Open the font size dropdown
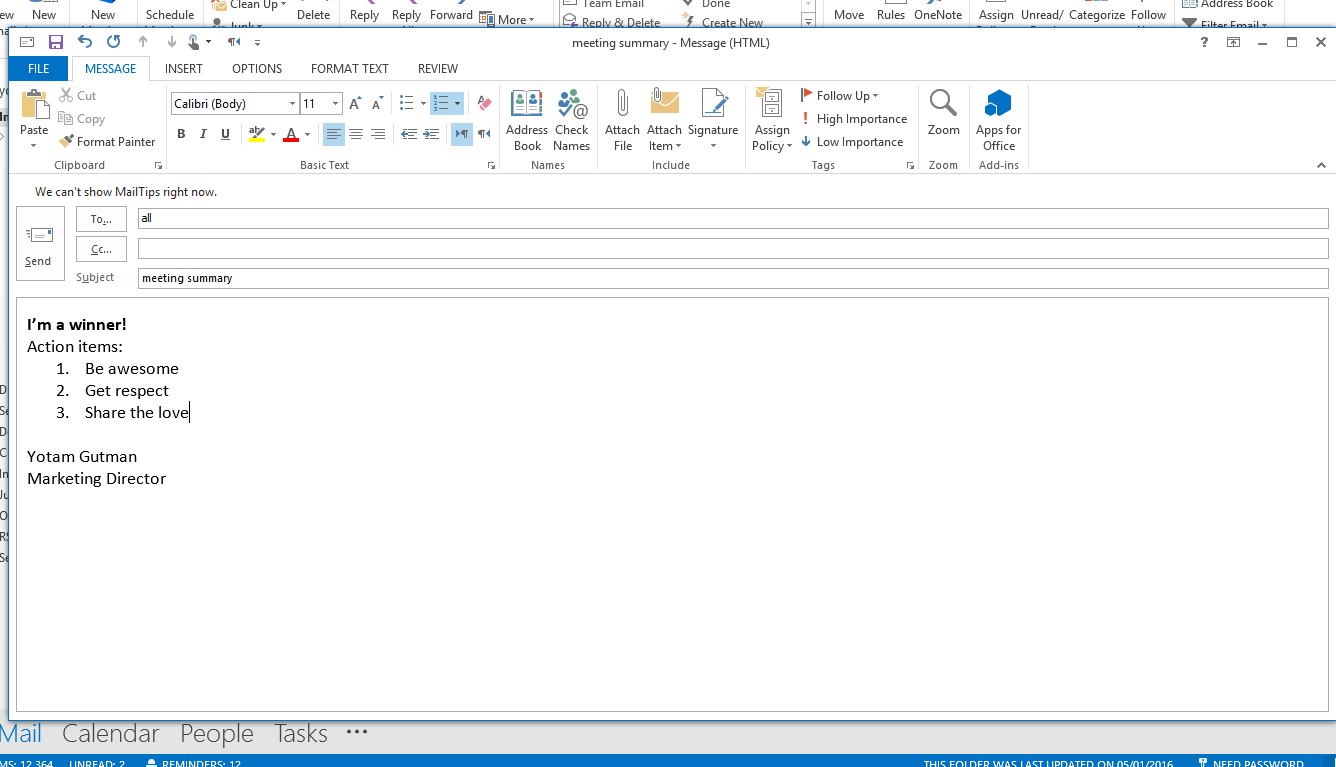The width and height of the screenshot is (1336, 767). pyautogui.click(x=335, y=104)
